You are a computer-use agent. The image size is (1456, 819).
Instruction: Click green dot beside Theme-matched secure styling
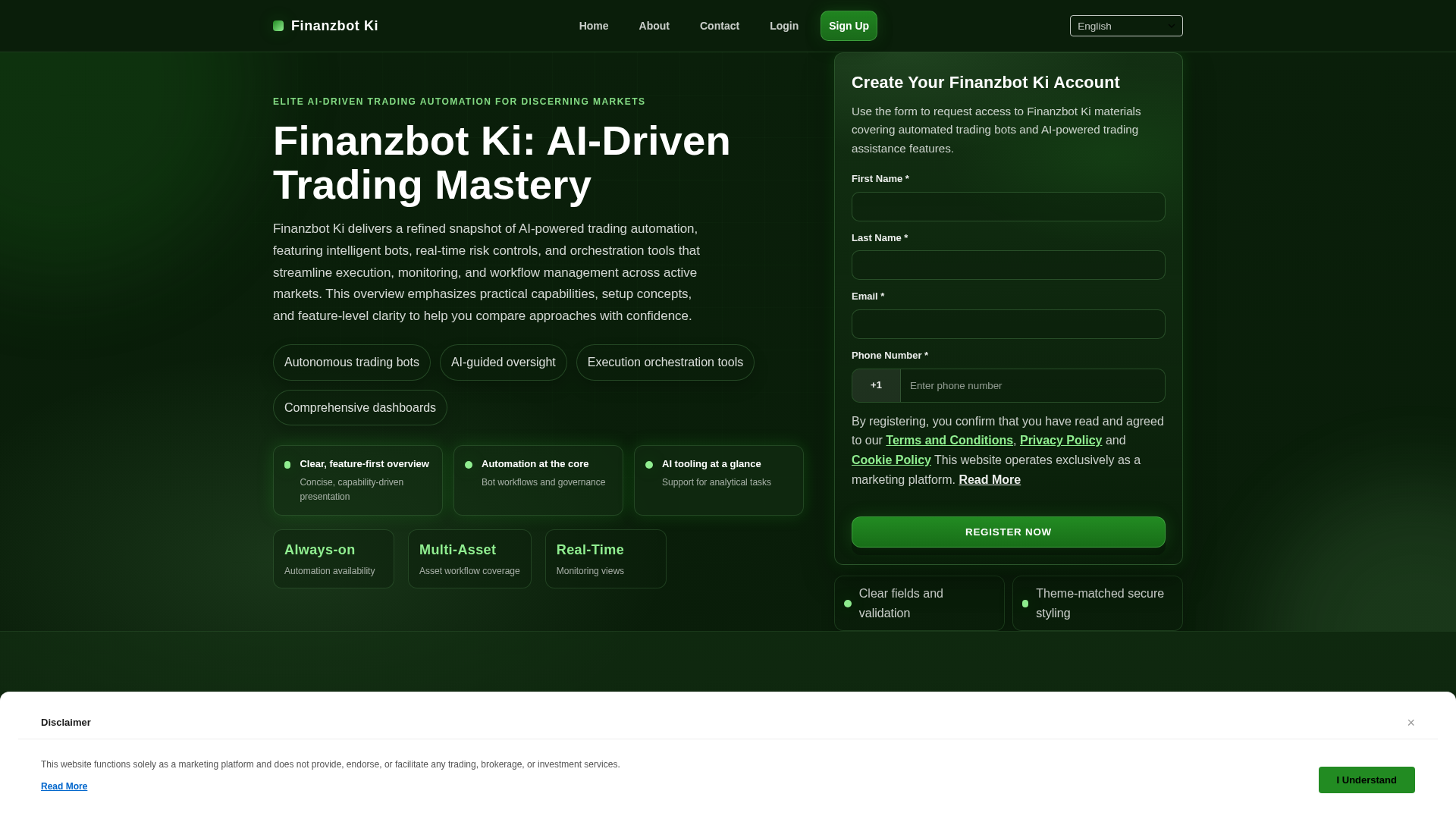pos(1025,604)
